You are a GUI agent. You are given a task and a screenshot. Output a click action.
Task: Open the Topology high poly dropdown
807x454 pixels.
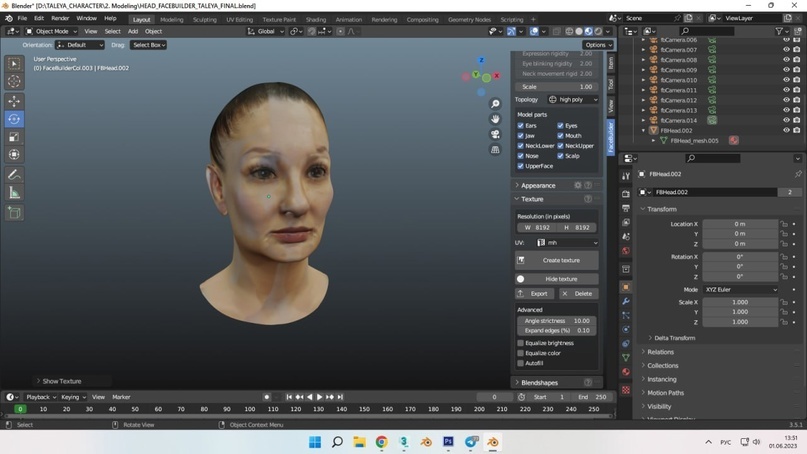coord(572,99)
